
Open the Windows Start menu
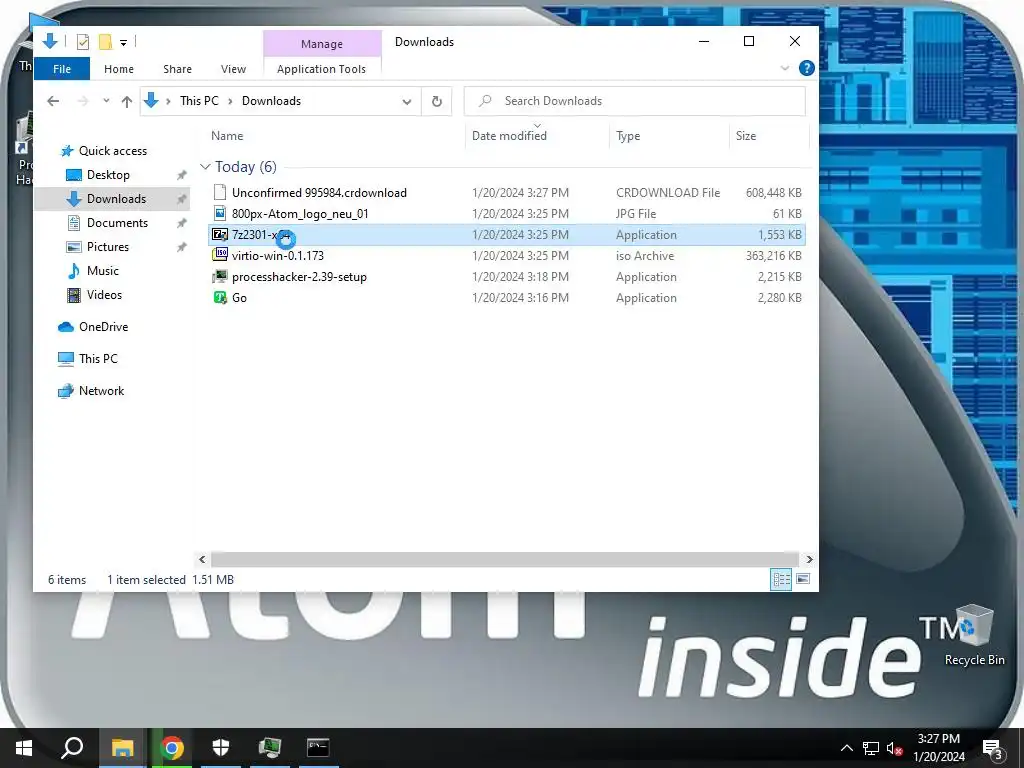tap(24, 748)
